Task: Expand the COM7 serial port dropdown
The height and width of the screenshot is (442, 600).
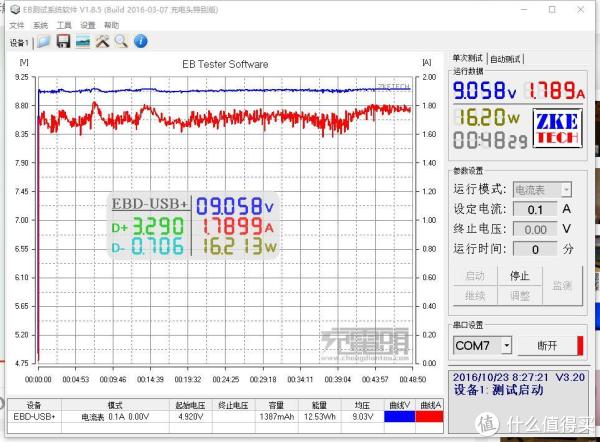Action: (x=507, y=346)
